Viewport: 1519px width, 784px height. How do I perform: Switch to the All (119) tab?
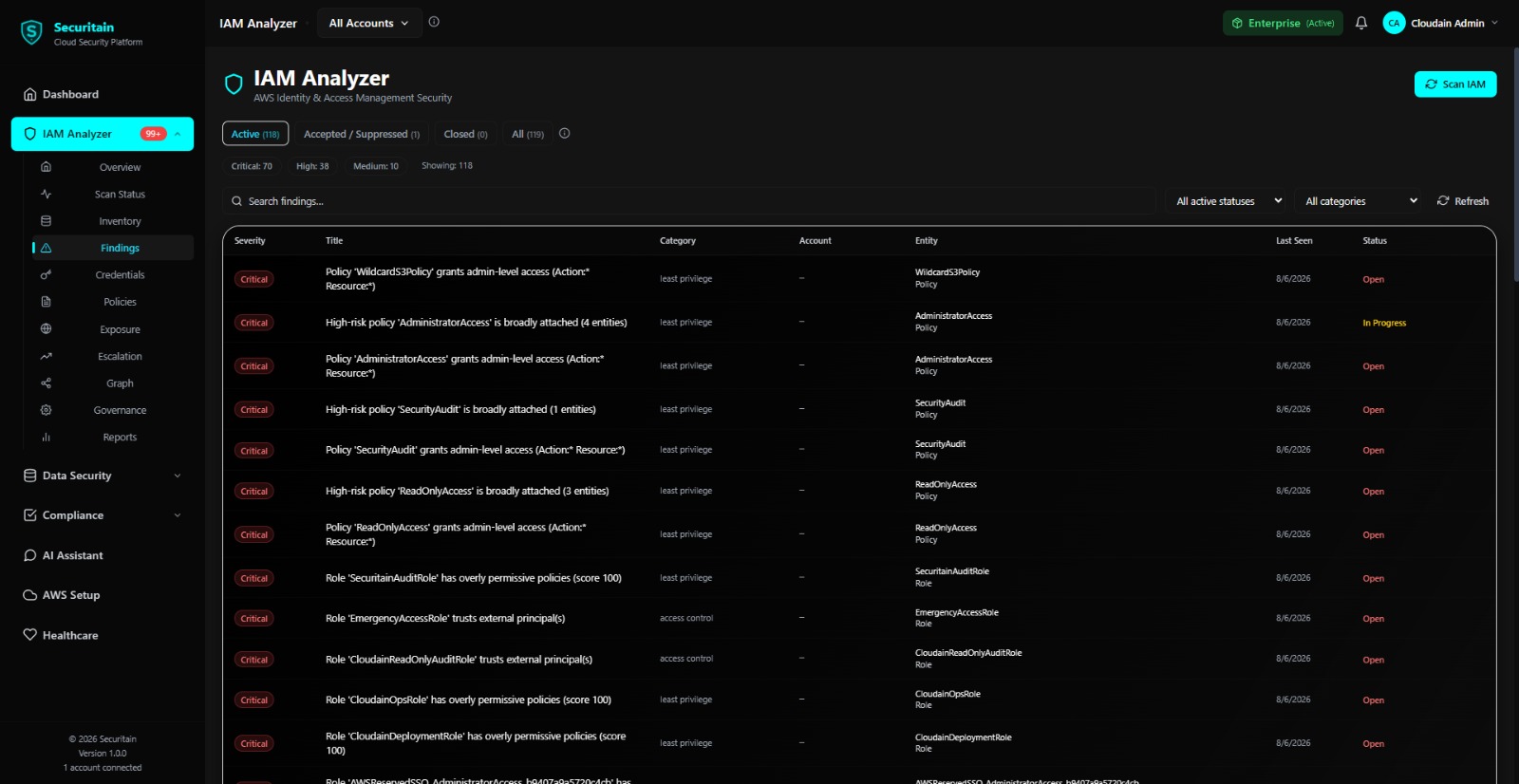528,134
